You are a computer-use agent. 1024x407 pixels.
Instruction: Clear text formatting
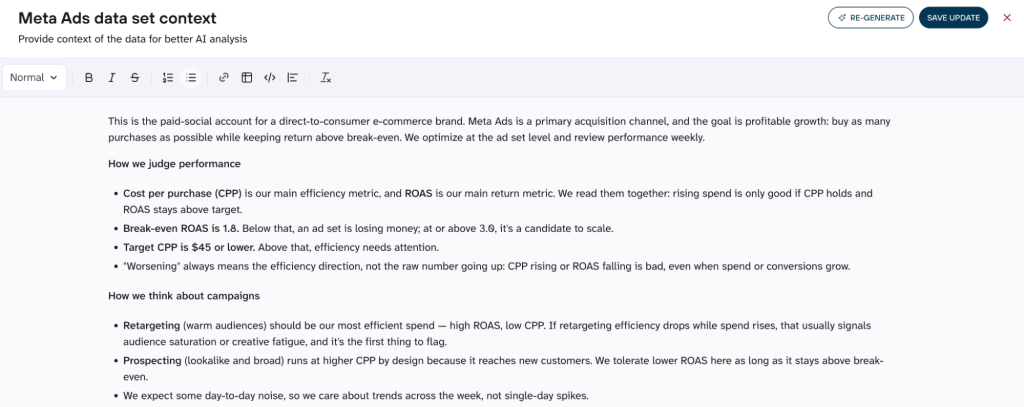pyautogui.click(x=325, y=78)
